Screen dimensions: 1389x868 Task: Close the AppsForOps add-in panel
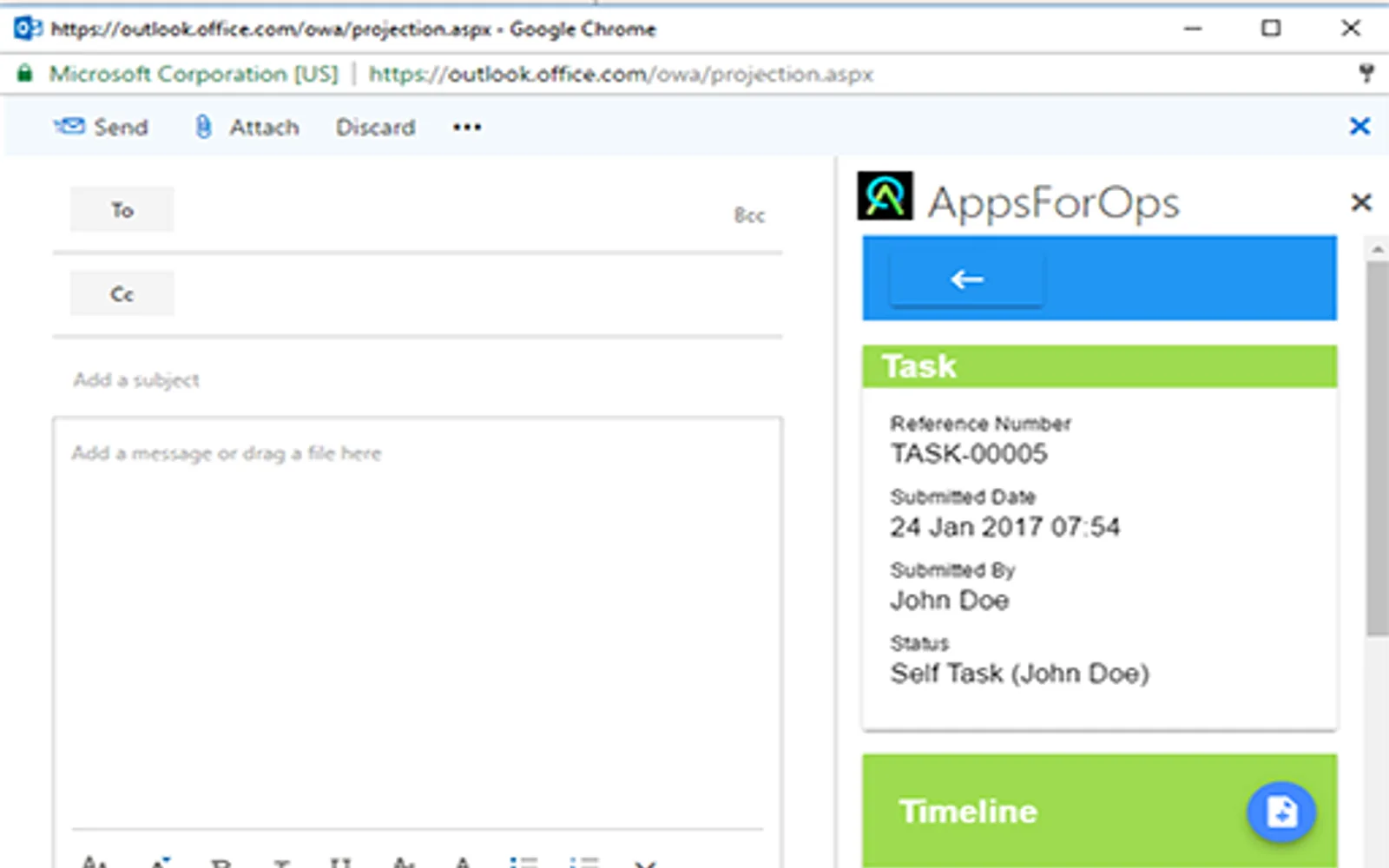pyautogui.click(x=1361, y=202)
